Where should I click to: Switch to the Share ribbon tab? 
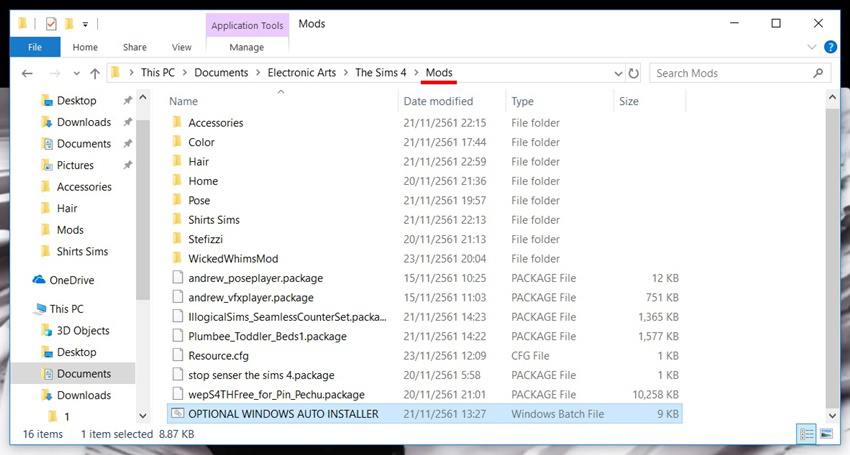[134, 47]
